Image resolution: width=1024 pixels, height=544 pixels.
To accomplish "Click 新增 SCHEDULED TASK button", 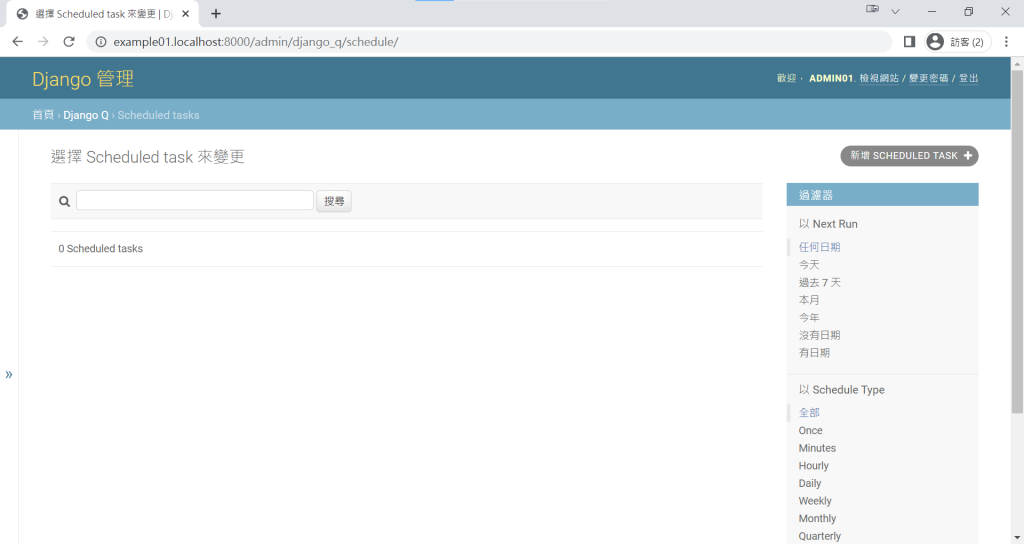I will [x=909, y=155].
